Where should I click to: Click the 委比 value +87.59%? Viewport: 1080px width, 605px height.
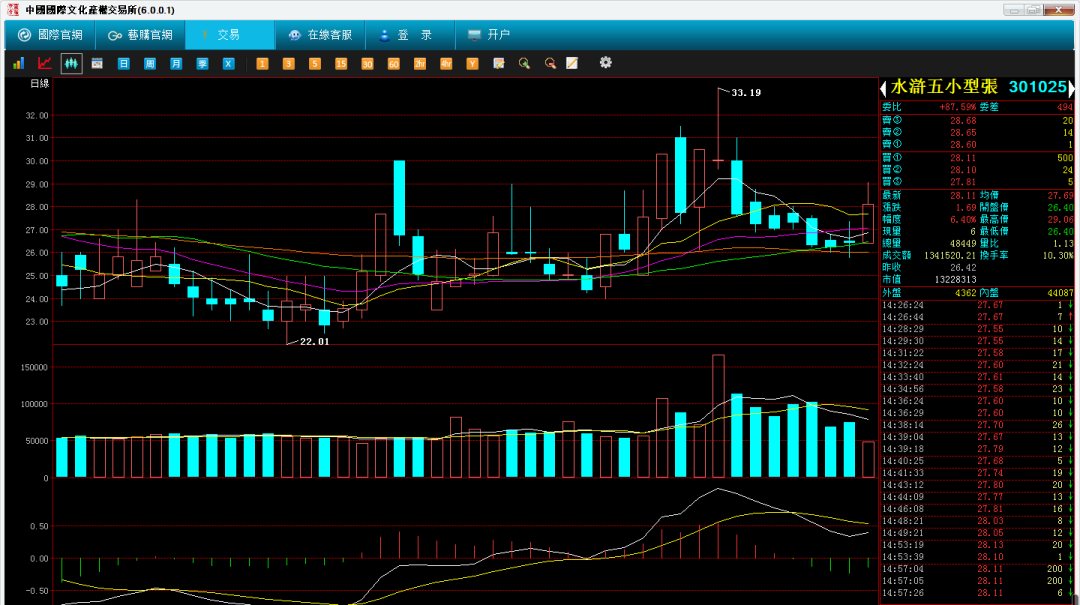(958, 107)
